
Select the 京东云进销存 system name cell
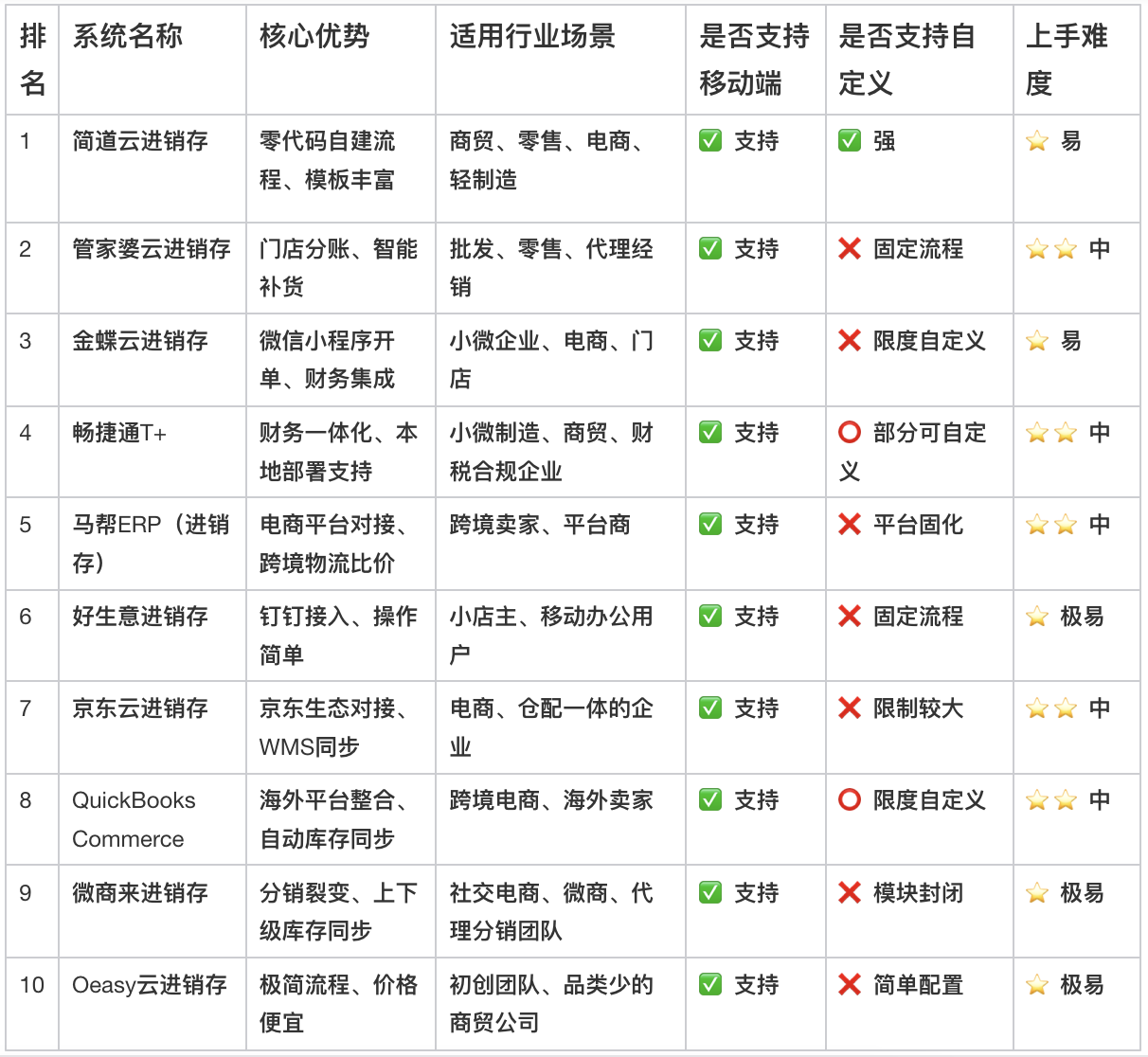152,727
